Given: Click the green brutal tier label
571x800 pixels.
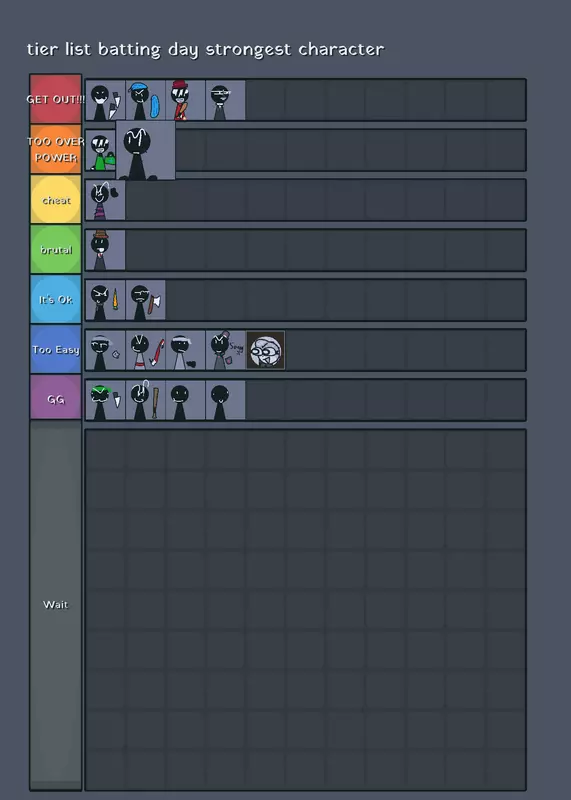Looking at the screenshot, I should pos(56,249).
